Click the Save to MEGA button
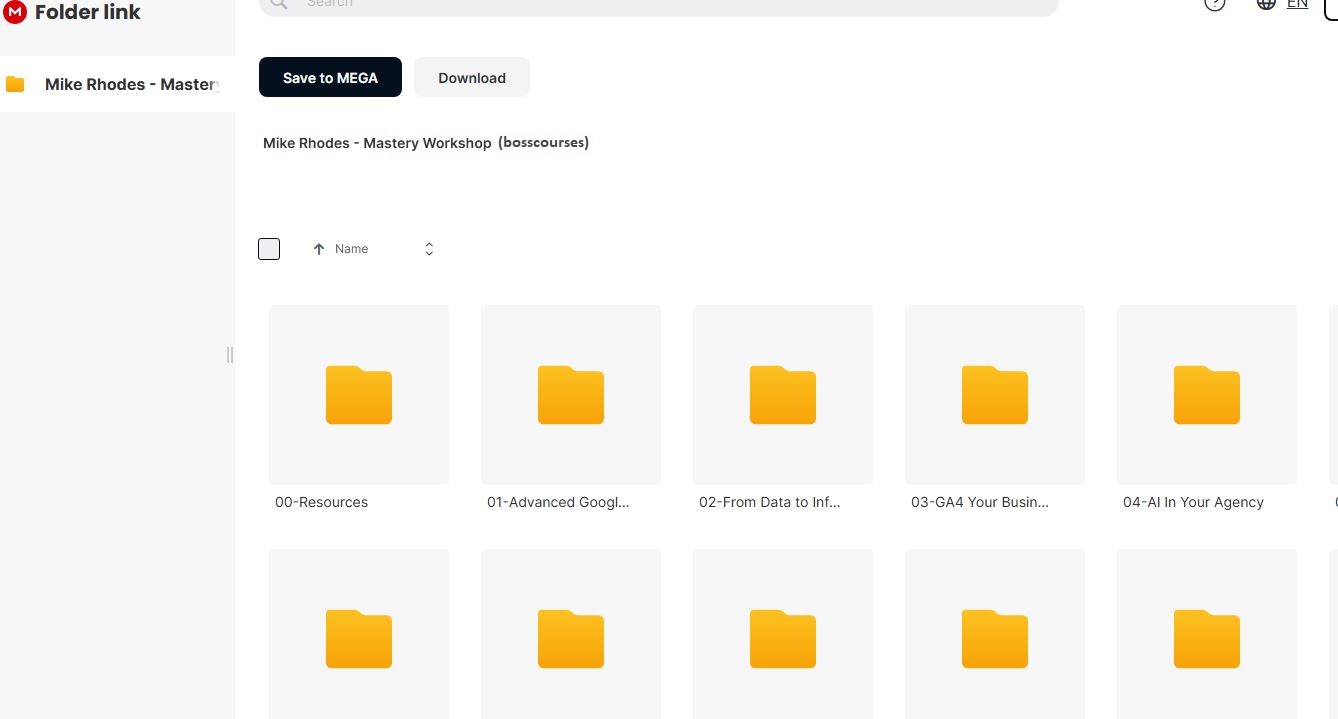Screen dimensions: 1338x719 coord(330,78)
